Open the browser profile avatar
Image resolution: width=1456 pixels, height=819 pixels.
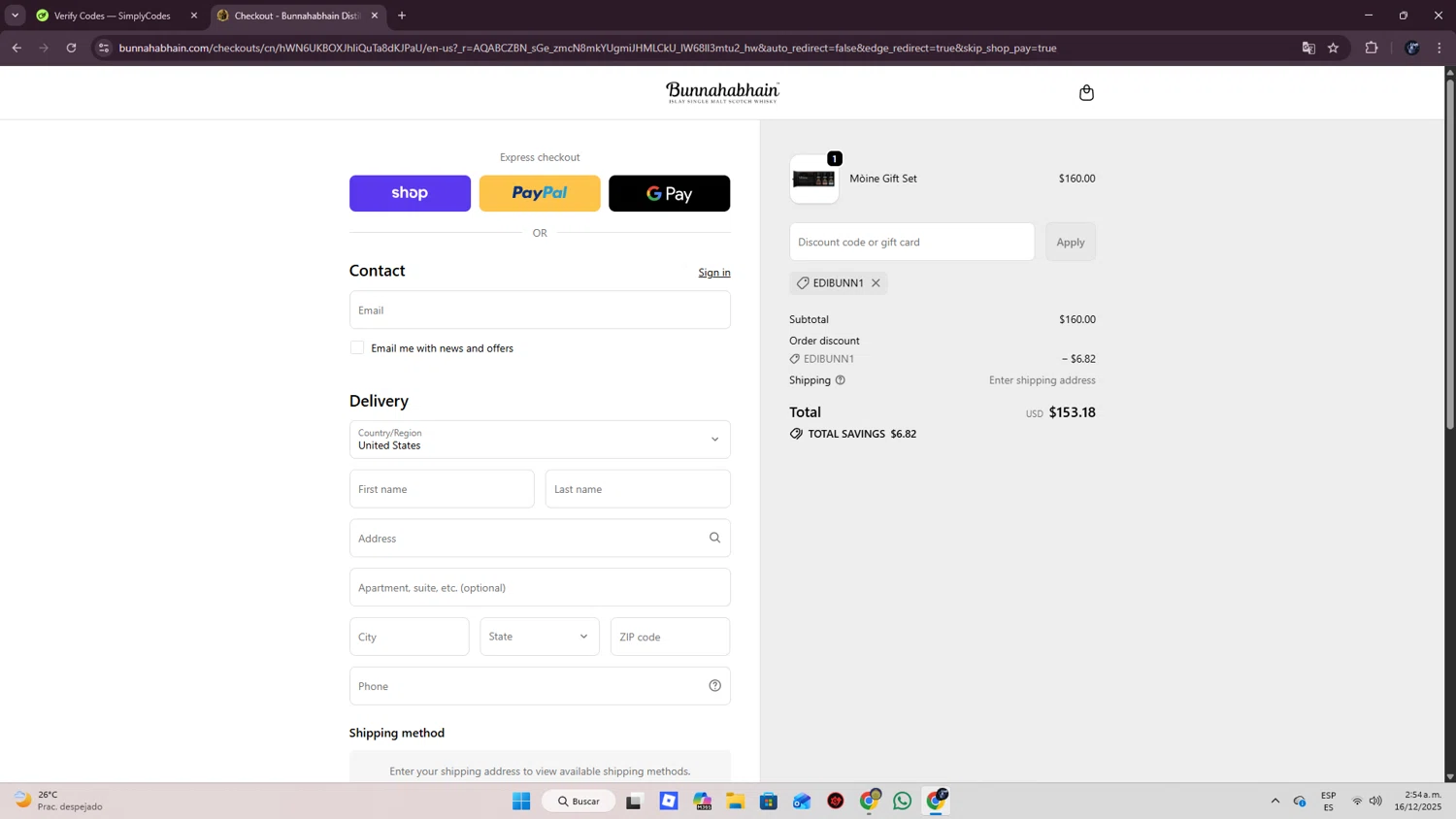[1412, 48]
